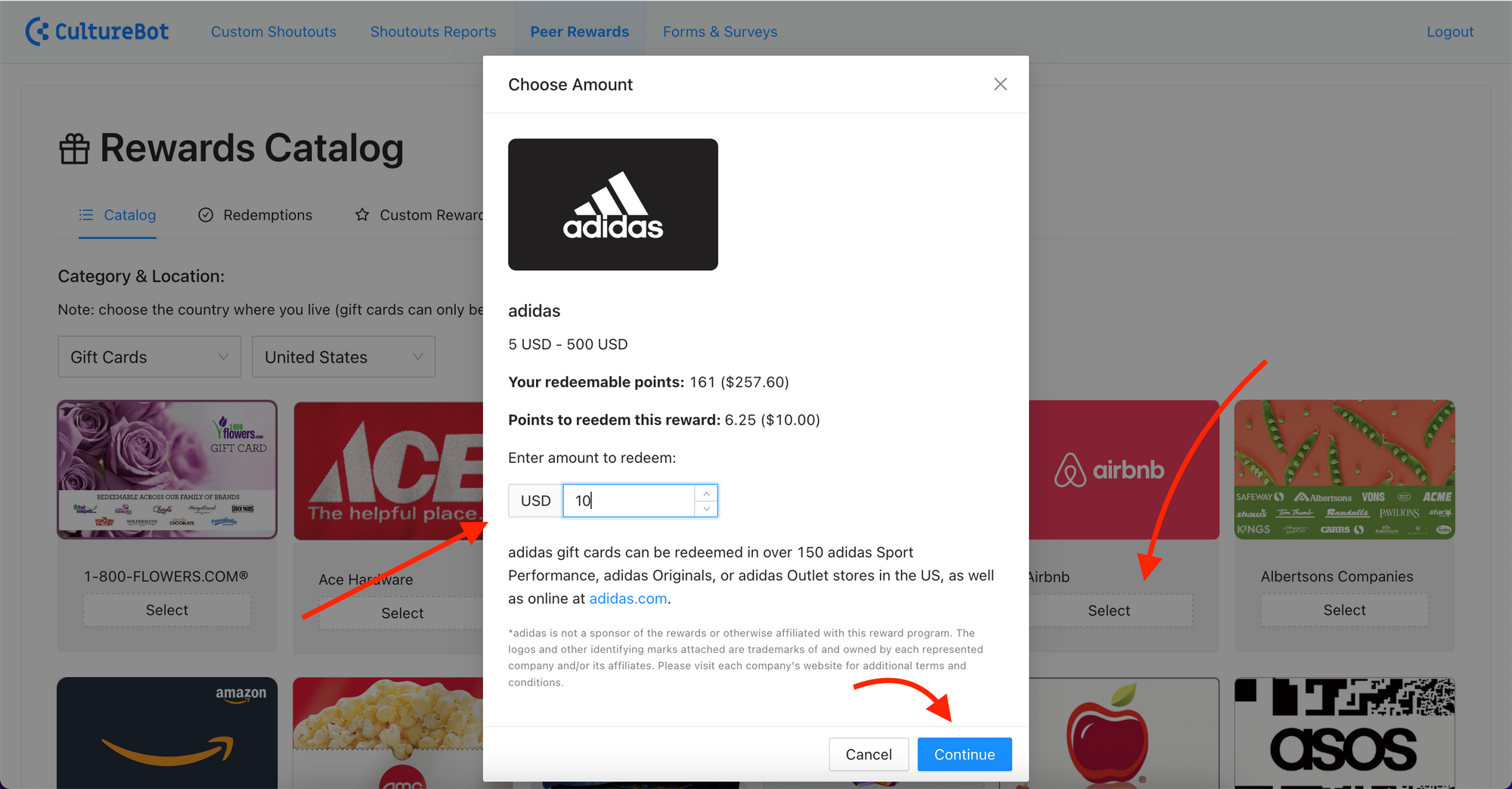The image size is (1512, 789).
Task: Open Shoutouts Reports page
Action: point(433,32)
